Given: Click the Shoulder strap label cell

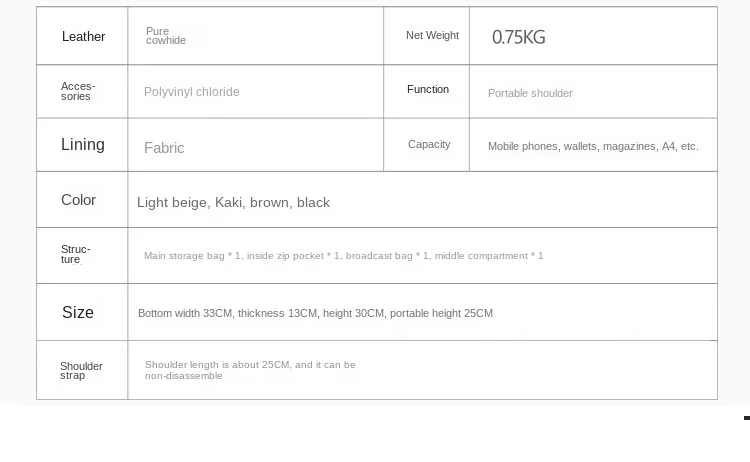Looking at the screenshot, I should [81, 371].
